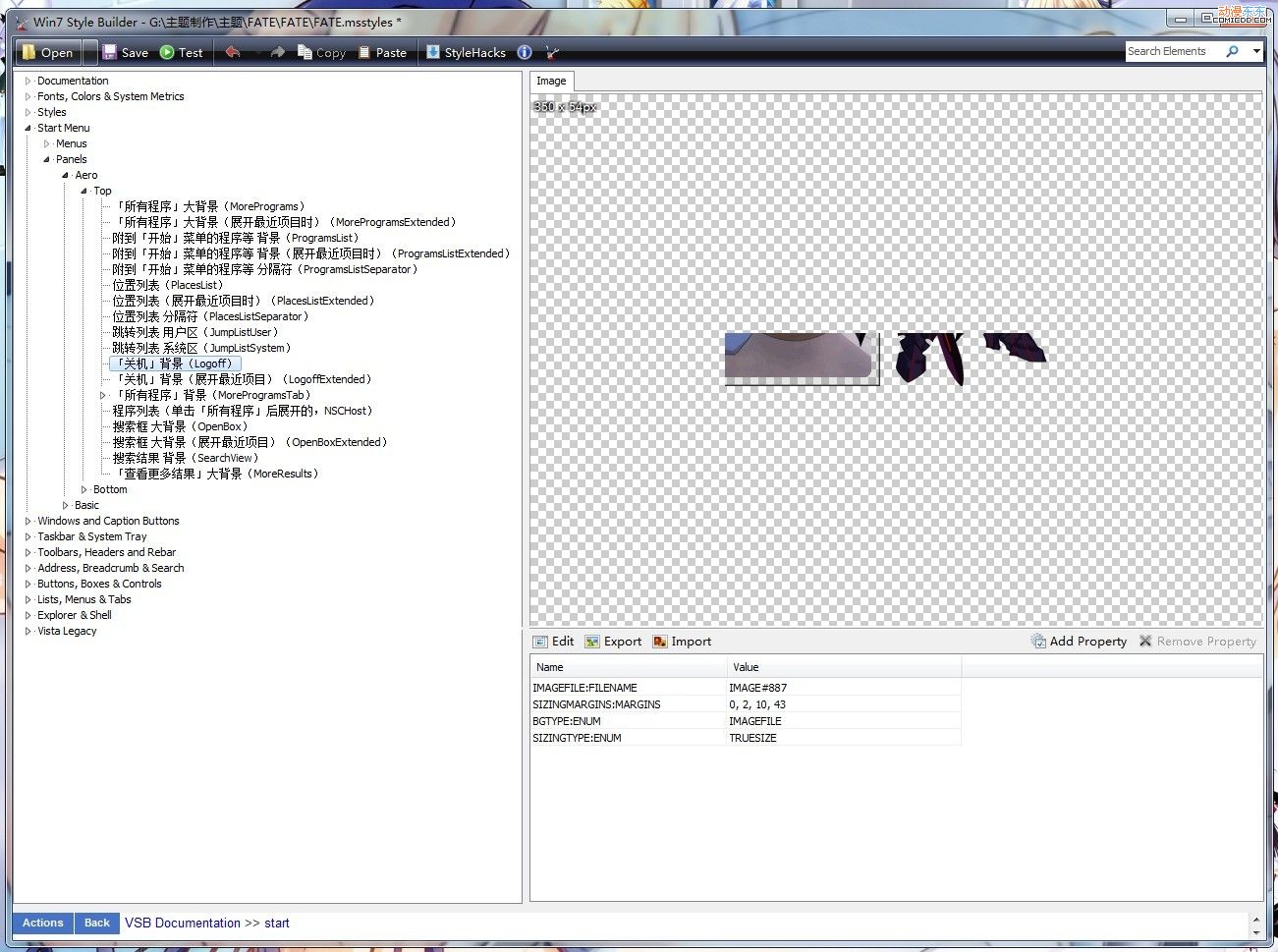Collapse the Start Menu tree node
Screen dimensions: 1278x952
coord(28,128)
